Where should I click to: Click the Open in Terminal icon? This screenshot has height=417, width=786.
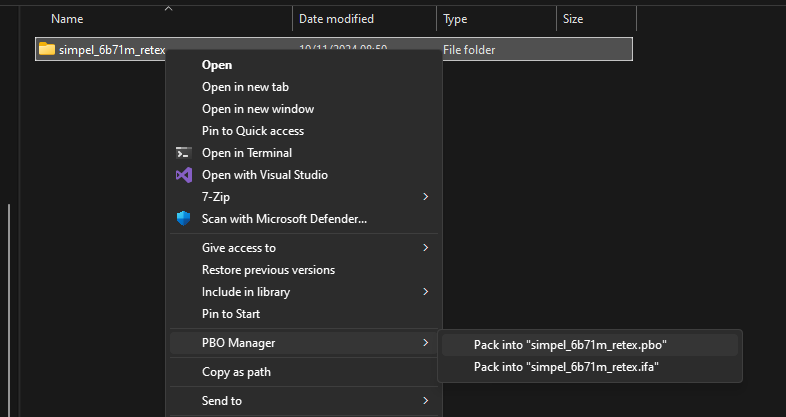tap(183, 153)
